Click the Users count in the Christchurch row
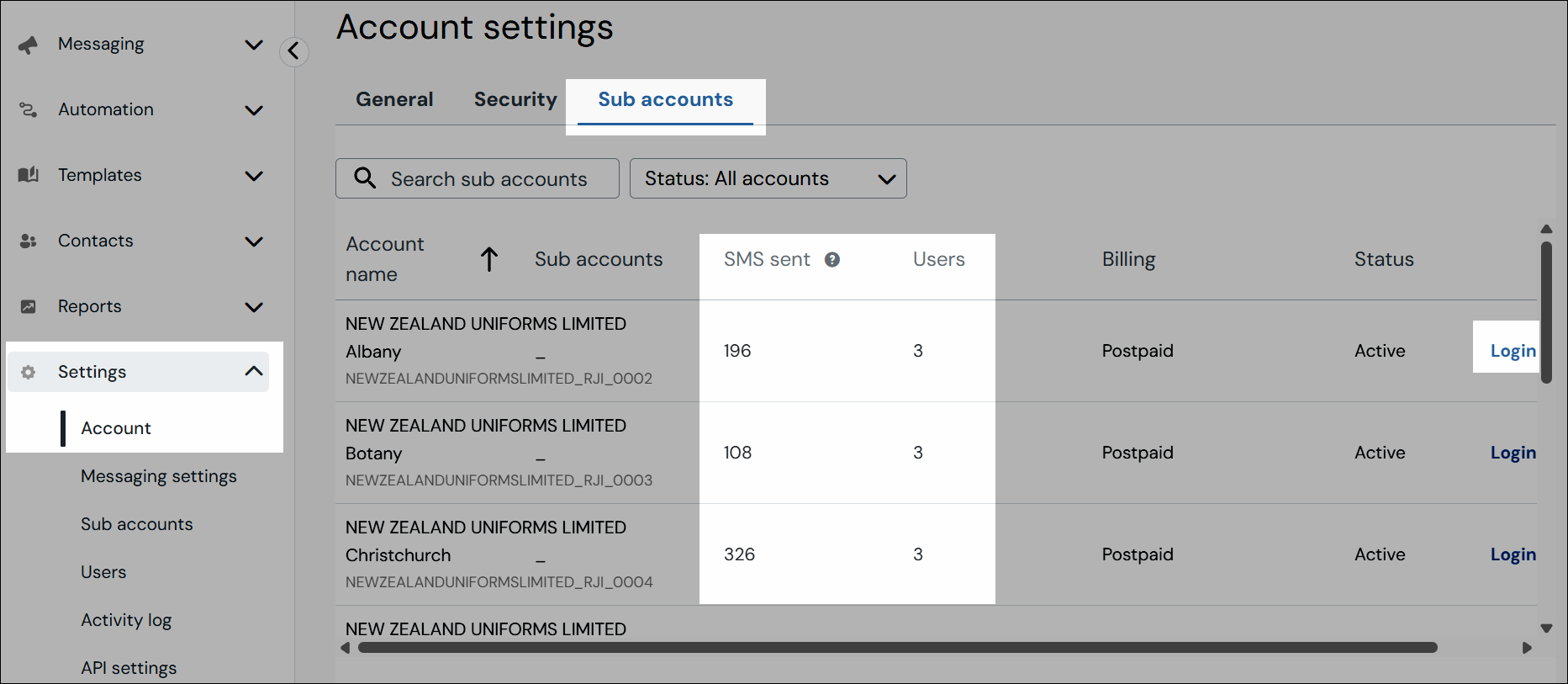1568x684 pixels. point(918,554)
